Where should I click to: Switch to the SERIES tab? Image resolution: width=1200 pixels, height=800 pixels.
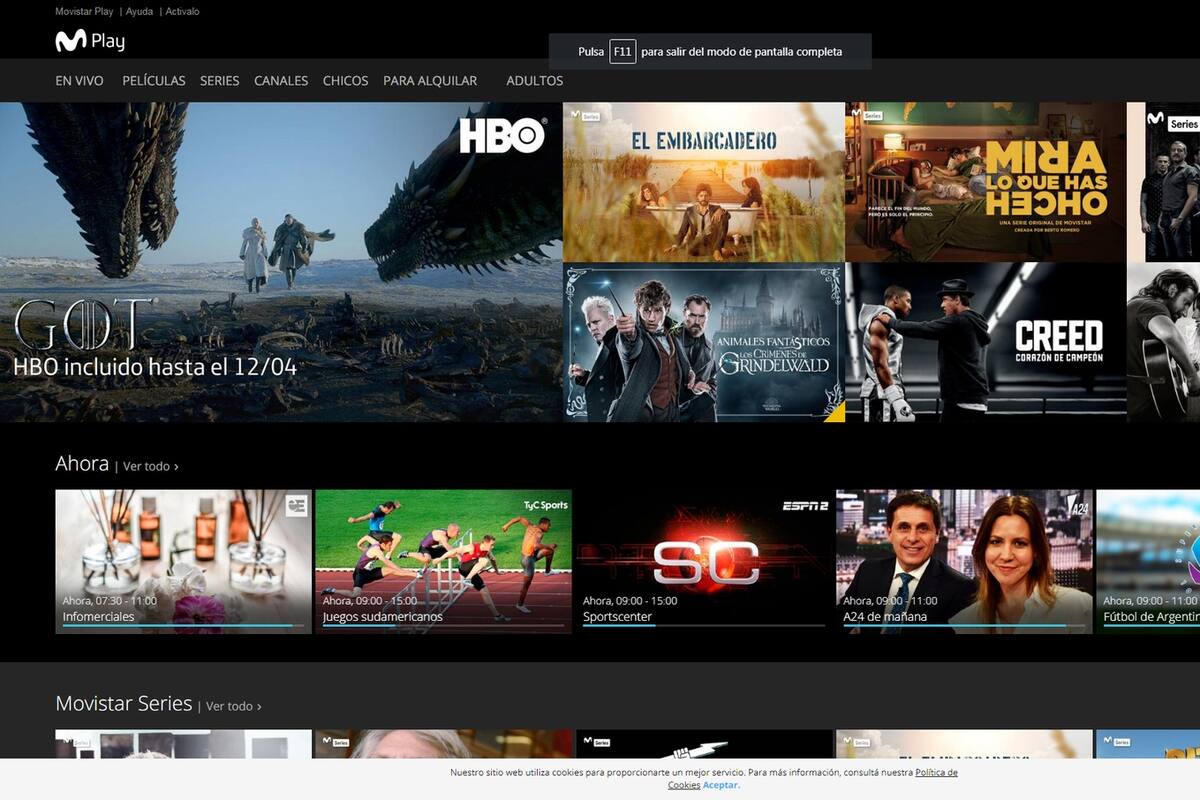219,80
